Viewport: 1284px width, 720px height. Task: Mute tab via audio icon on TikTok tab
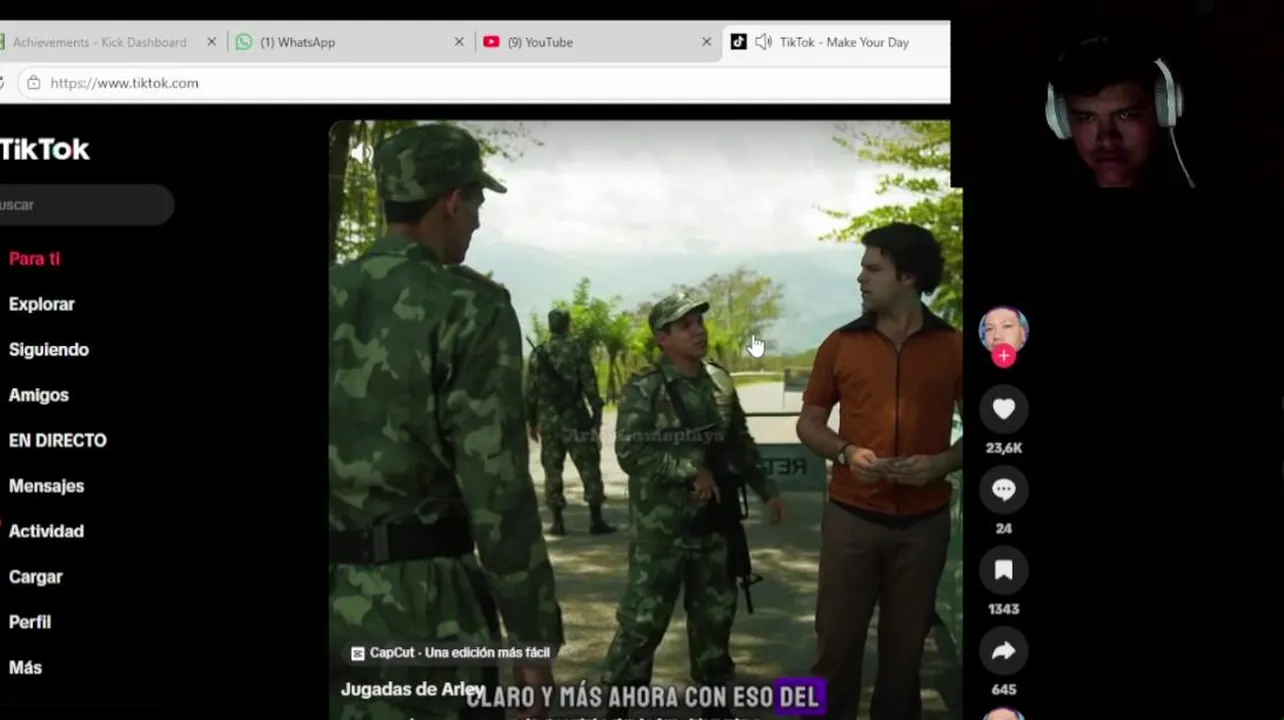763,42
